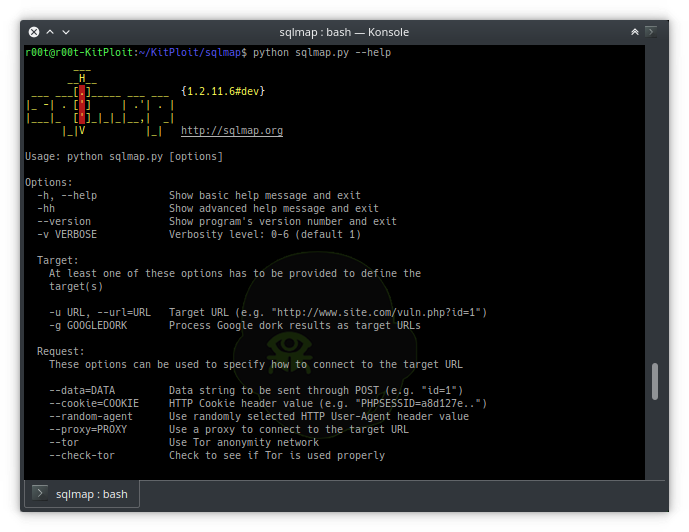Click 'Data string to be sent through POST'
The height and width of the screenshot is (532, 689).
[x=274, y=391]
